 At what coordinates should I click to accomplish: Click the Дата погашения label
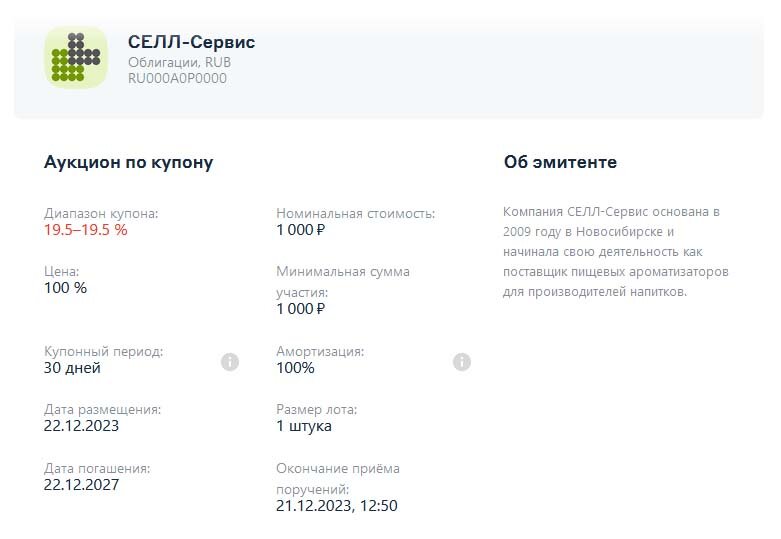[97, 468]
